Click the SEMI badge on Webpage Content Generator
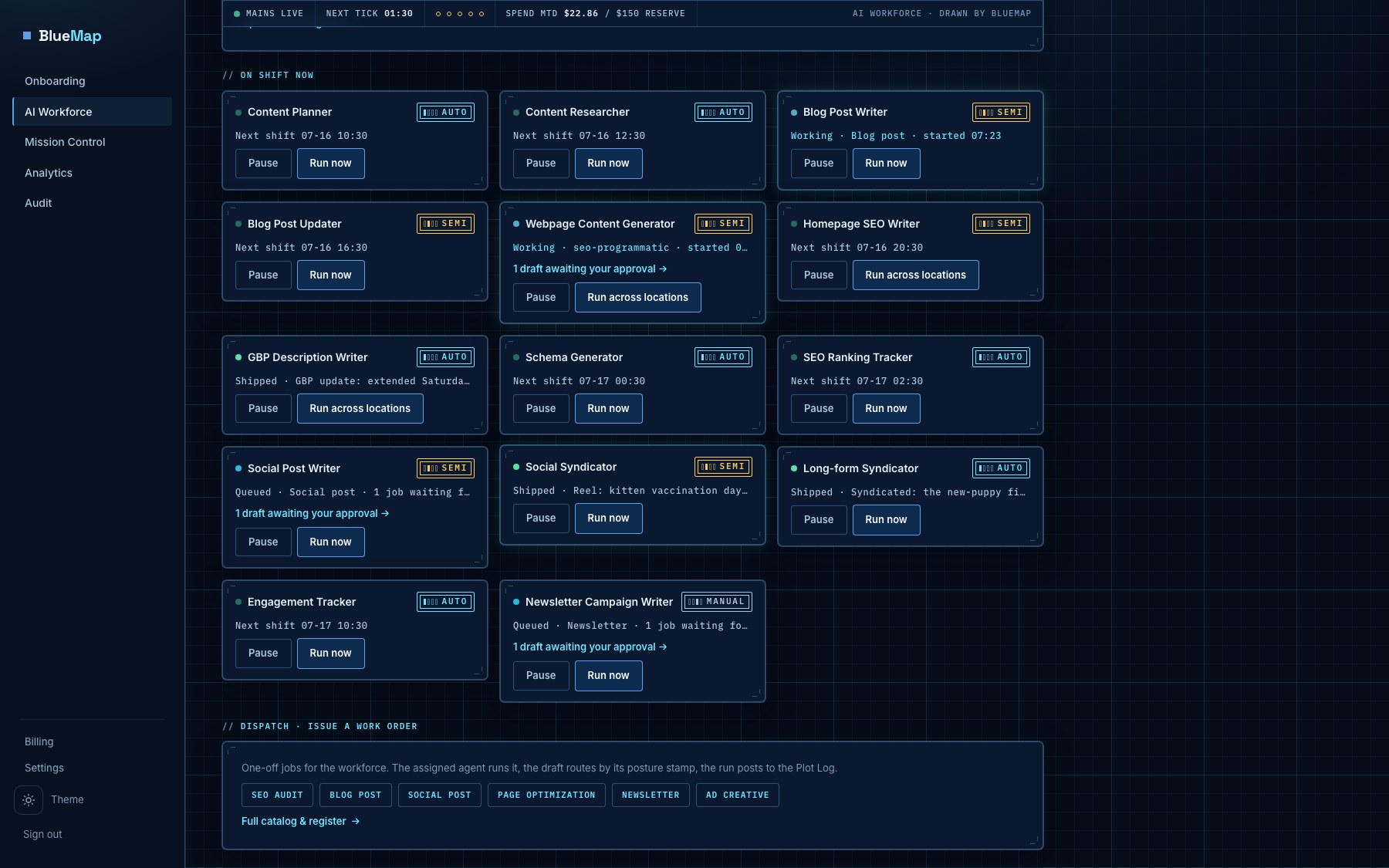Viewport: 1389px width, 868px height. [724, 224]
